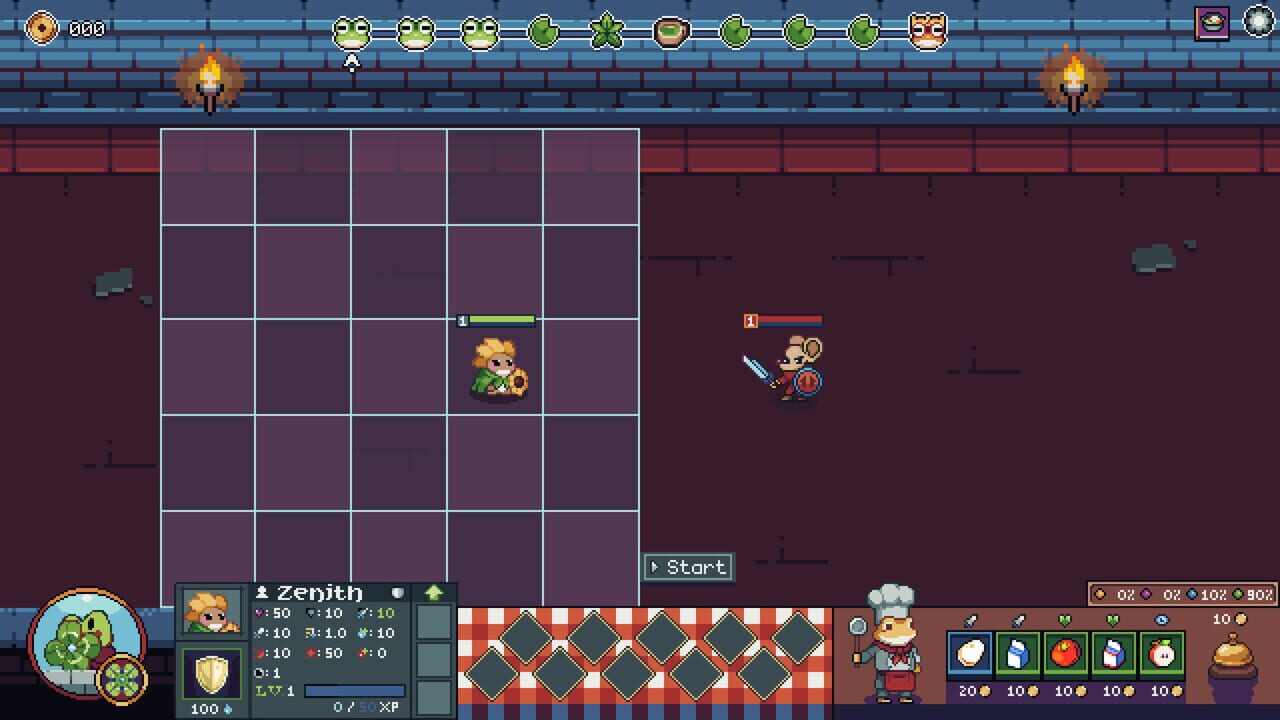This screenshot has width=1280, height=720.
Task: Open the settings gear
Action: [x=1259, y=21]
